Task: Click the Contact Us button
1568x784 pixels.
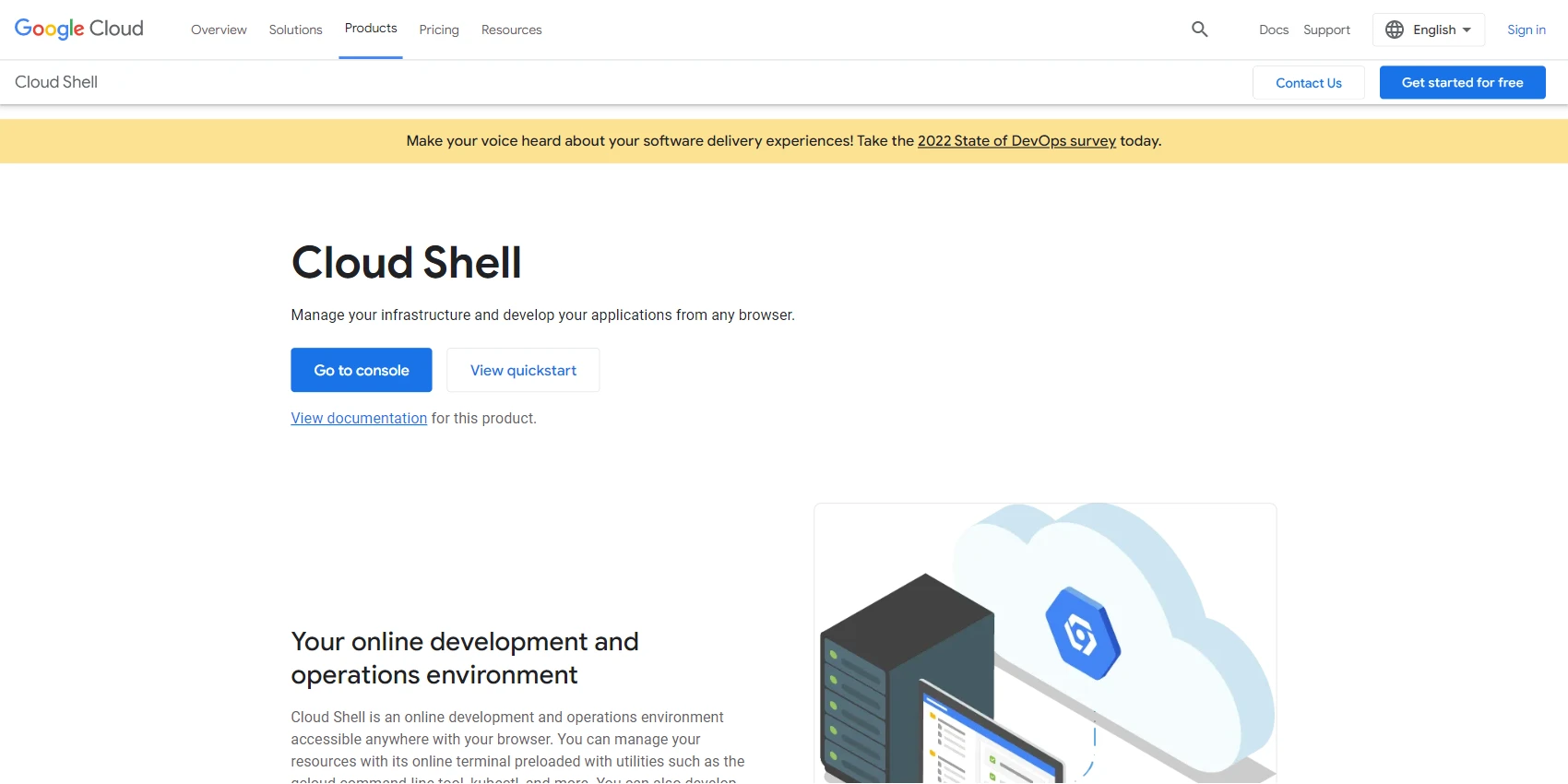Action: pos(1309,83)
